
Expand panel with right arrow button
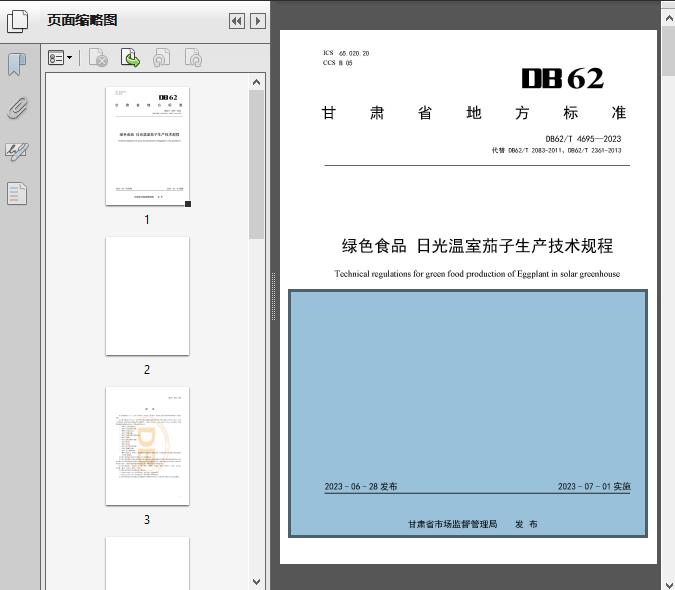(258, 21)
